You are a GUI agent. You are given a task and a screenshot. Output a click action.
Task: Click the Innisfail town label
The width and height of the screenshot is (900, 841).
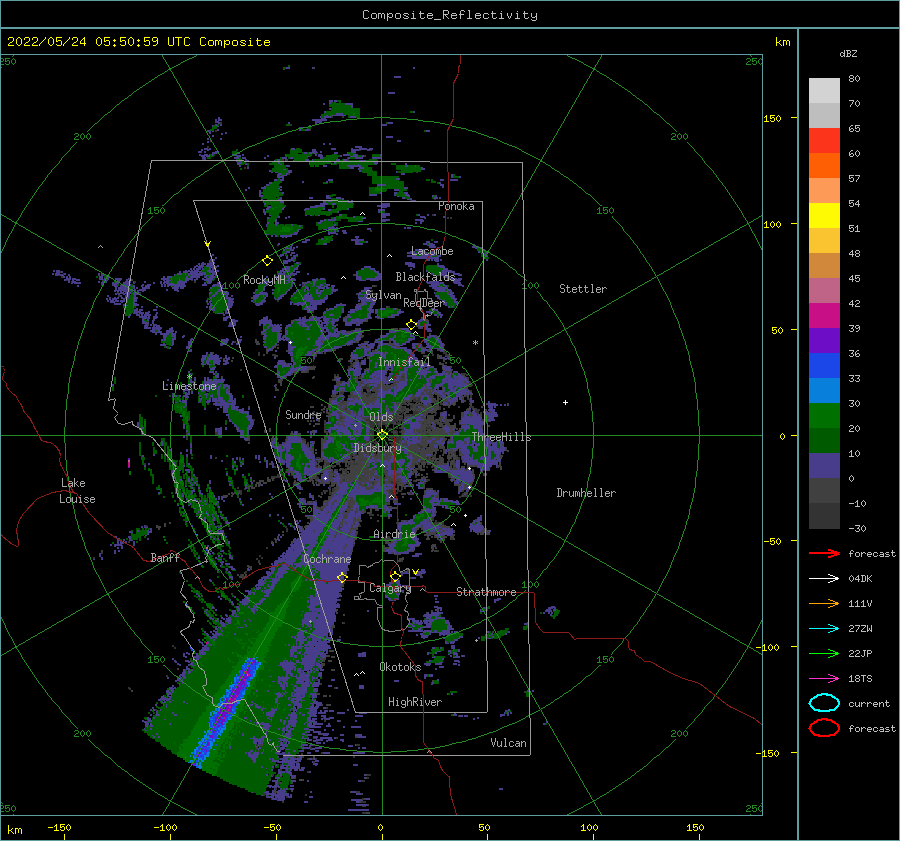(x=404, y=362)
